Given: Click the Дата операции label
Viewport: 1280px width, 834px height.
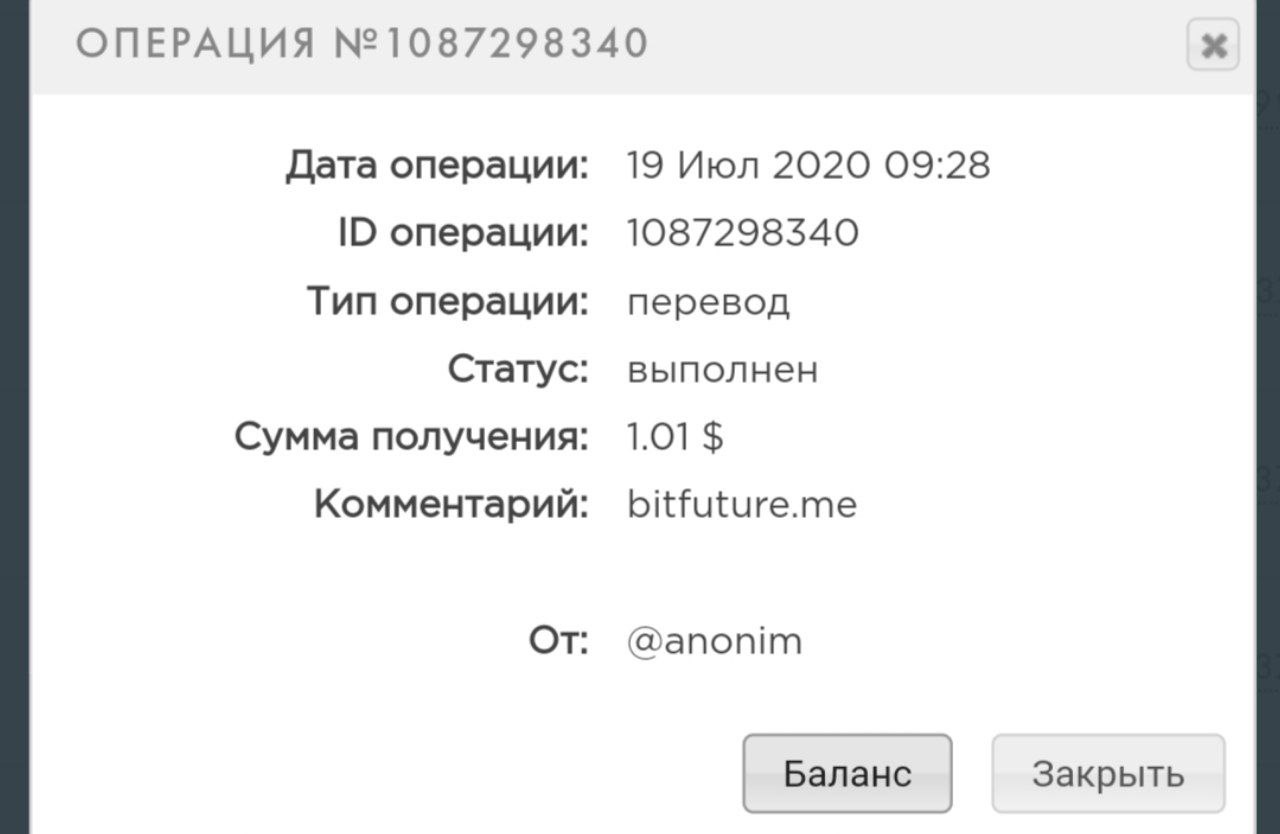Looking at the screenshot, I should pos(437,165).
